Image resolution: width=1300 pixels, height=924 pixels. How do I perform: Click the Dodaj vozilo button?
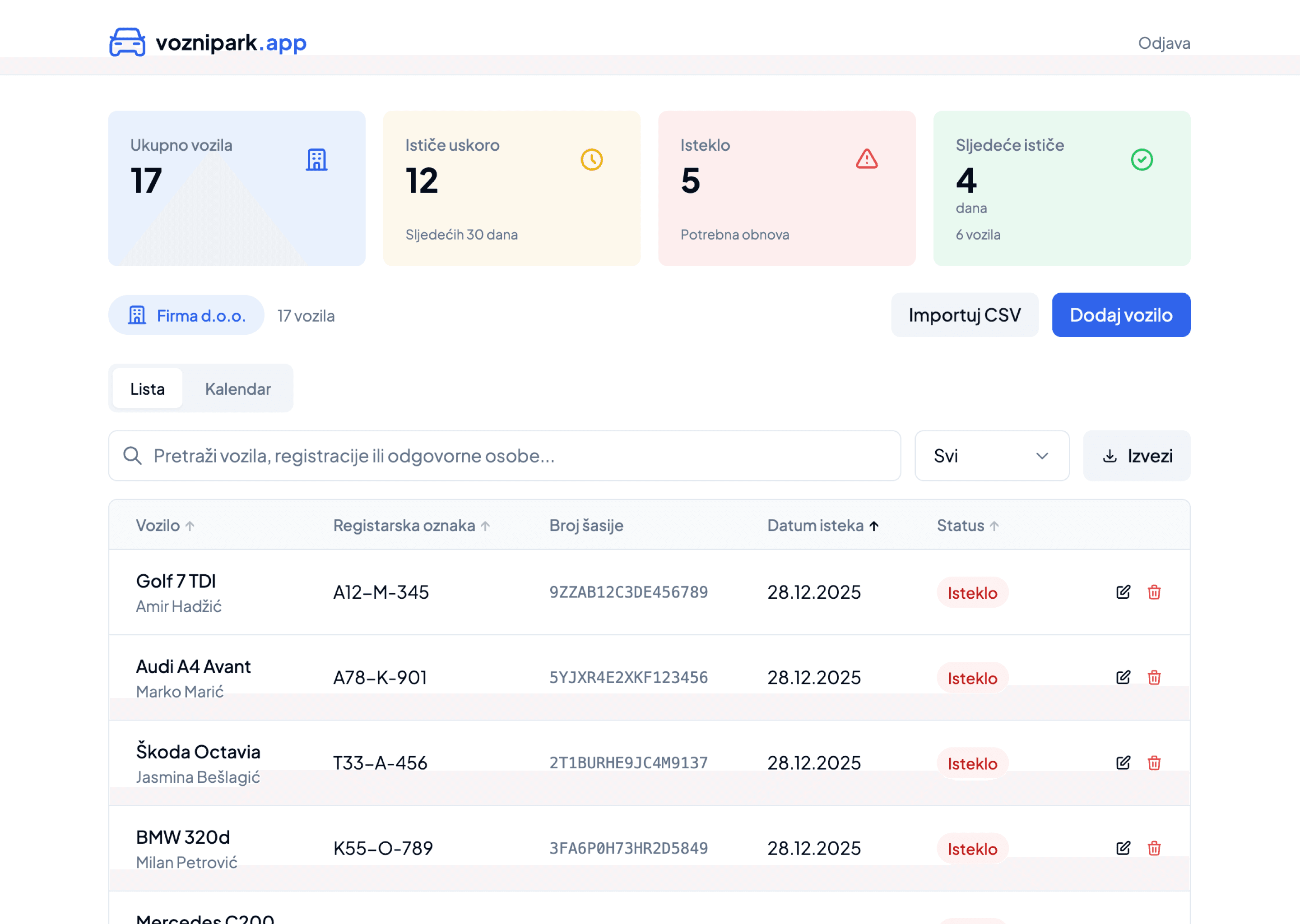[x=1121, y=314]
